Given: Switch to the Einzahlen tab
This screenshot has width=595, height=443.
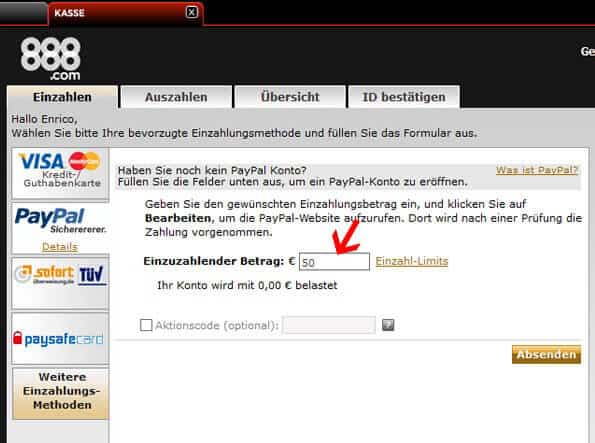Looking at the screenshot, I should [x=62, y=97].
